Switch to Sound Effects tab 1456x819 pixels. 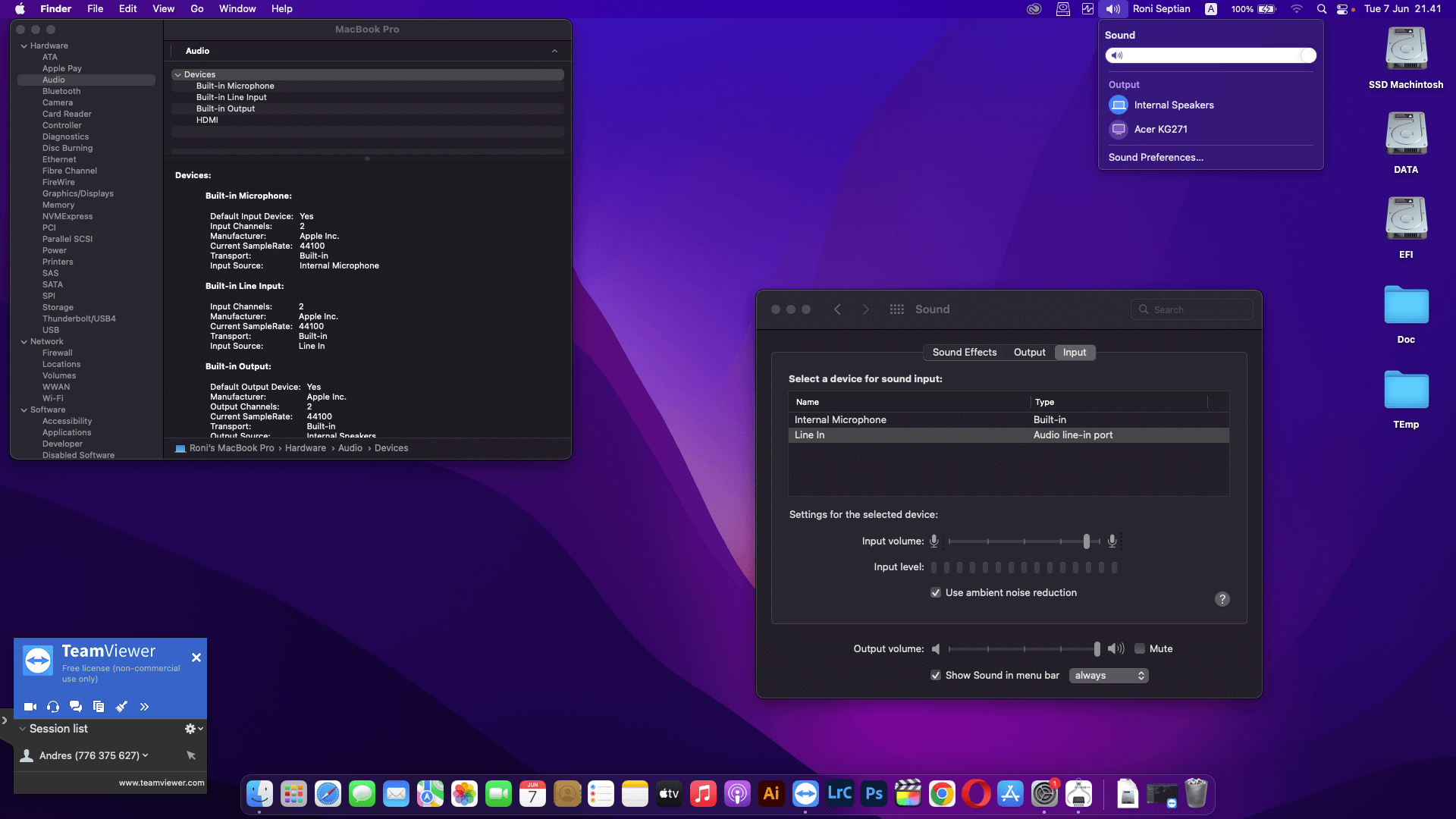click(965, 353)
